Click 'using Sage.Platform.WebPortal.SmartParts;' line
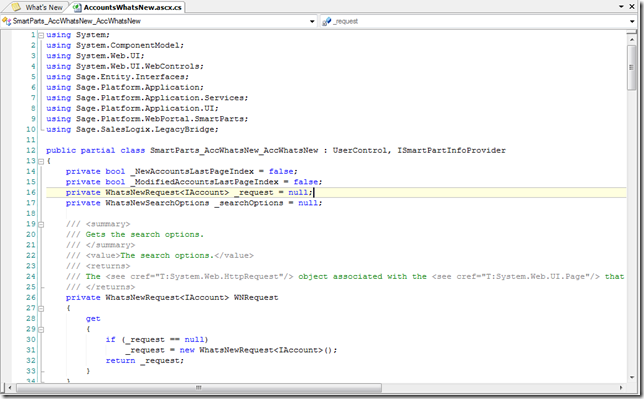Image resolution: width=644 pixels, height=399 pixels. point(147,119)
